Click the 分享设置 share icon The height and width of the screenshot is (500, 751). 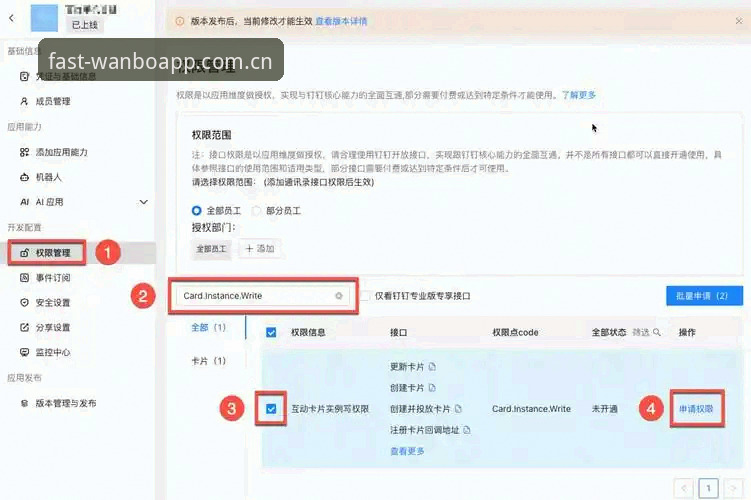point(24,328)
